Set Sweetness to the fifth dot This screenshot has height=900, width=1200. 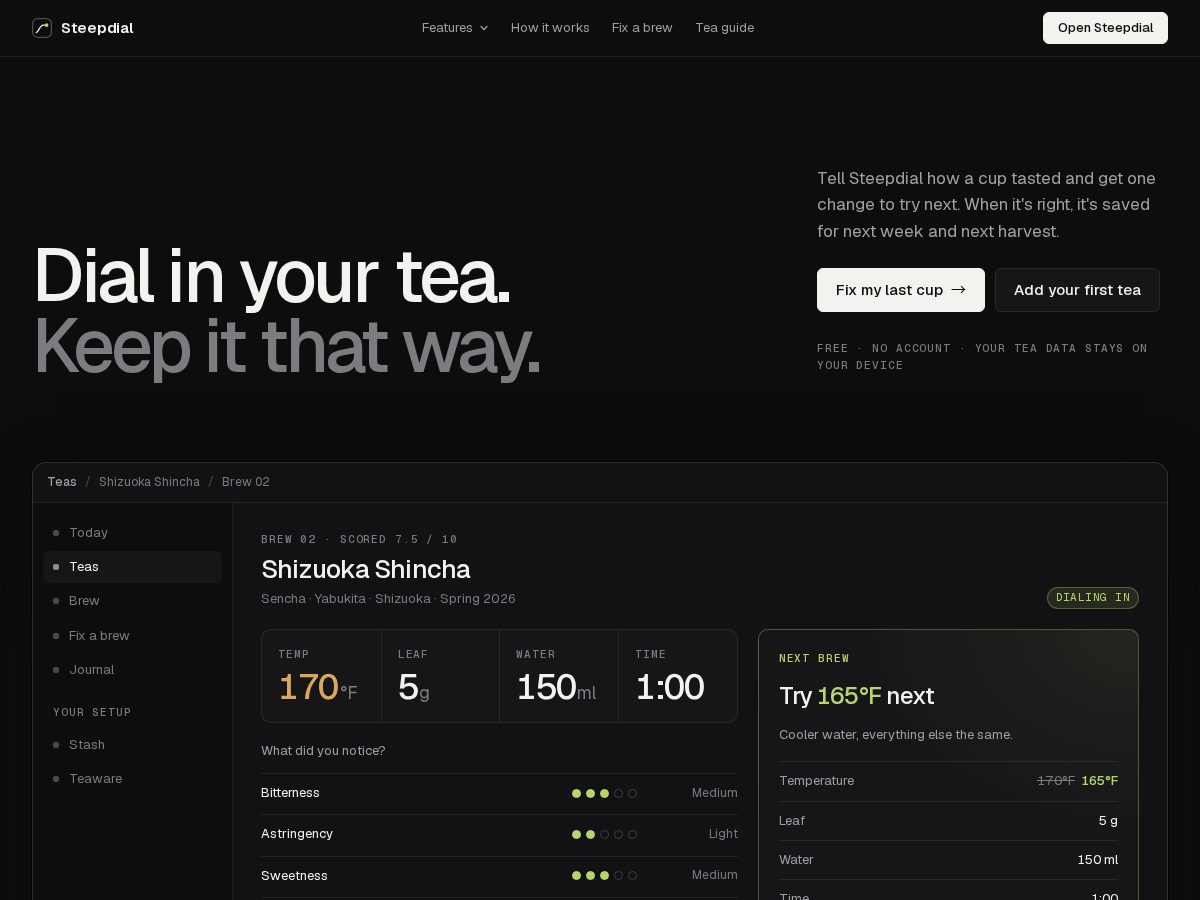tap(632, 876)
